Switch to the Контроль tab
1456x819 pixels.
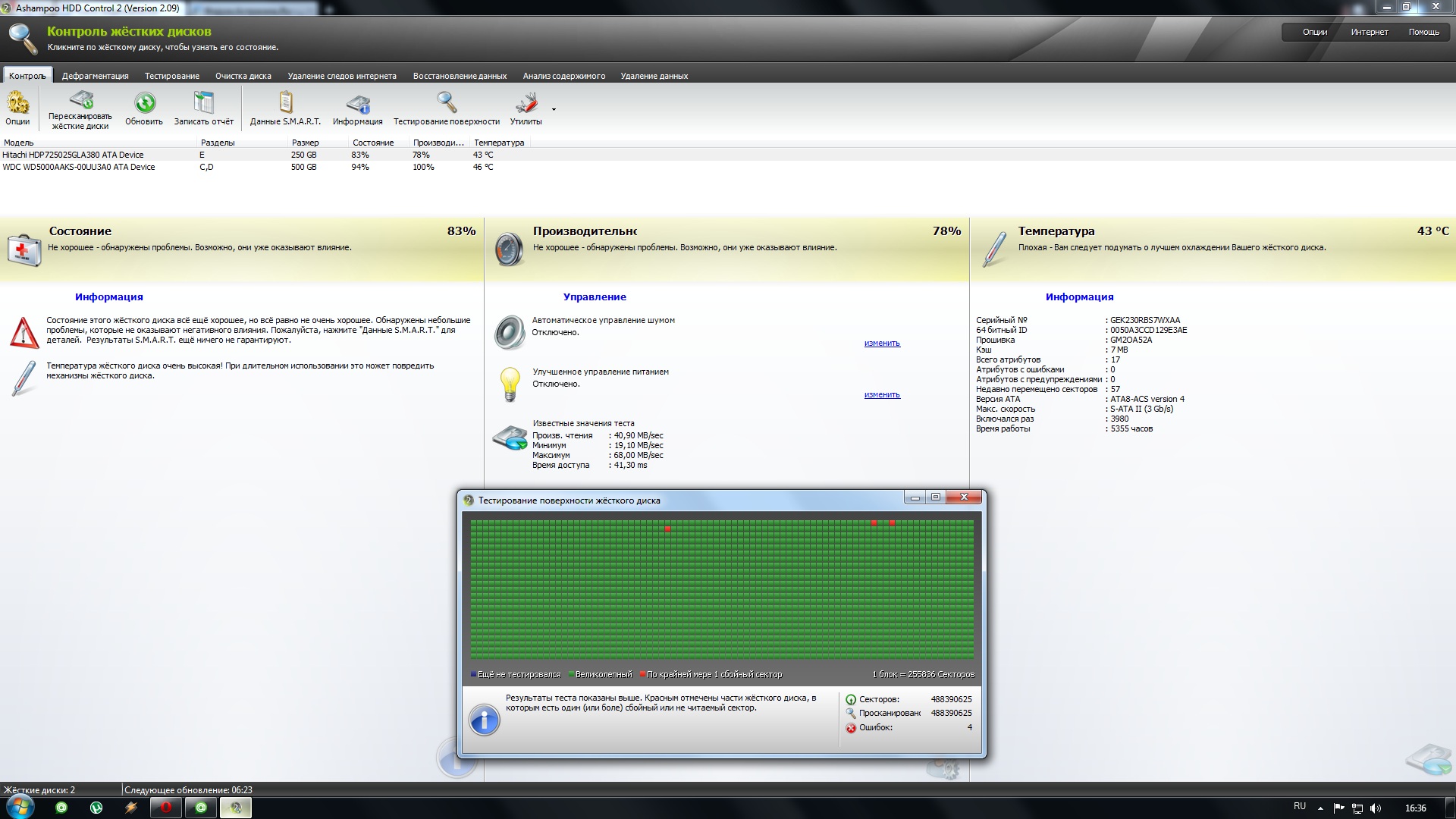coord(27,76)
